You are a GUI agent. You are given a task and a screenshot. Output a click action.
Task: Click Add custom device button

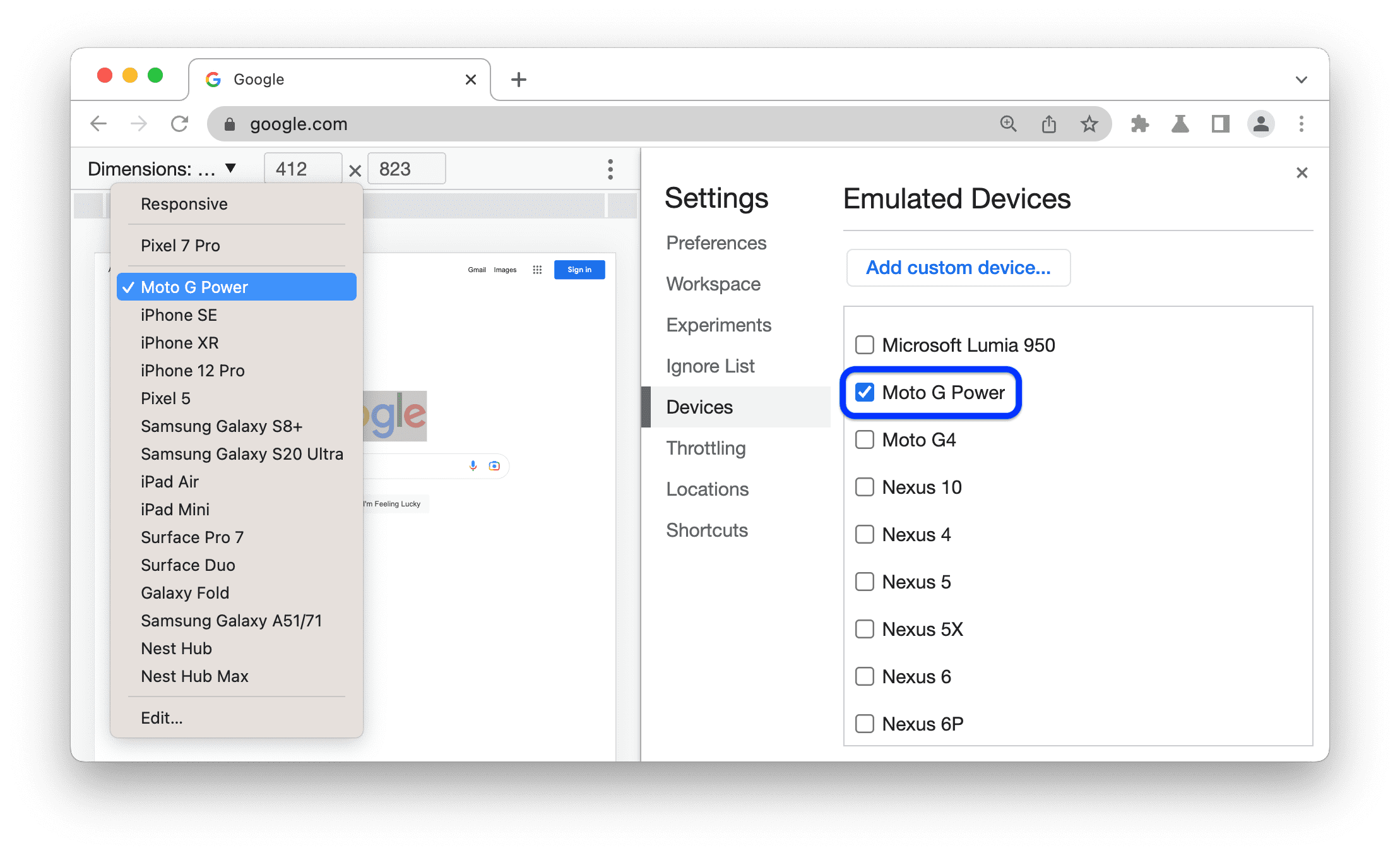click(x=957, y=268)
